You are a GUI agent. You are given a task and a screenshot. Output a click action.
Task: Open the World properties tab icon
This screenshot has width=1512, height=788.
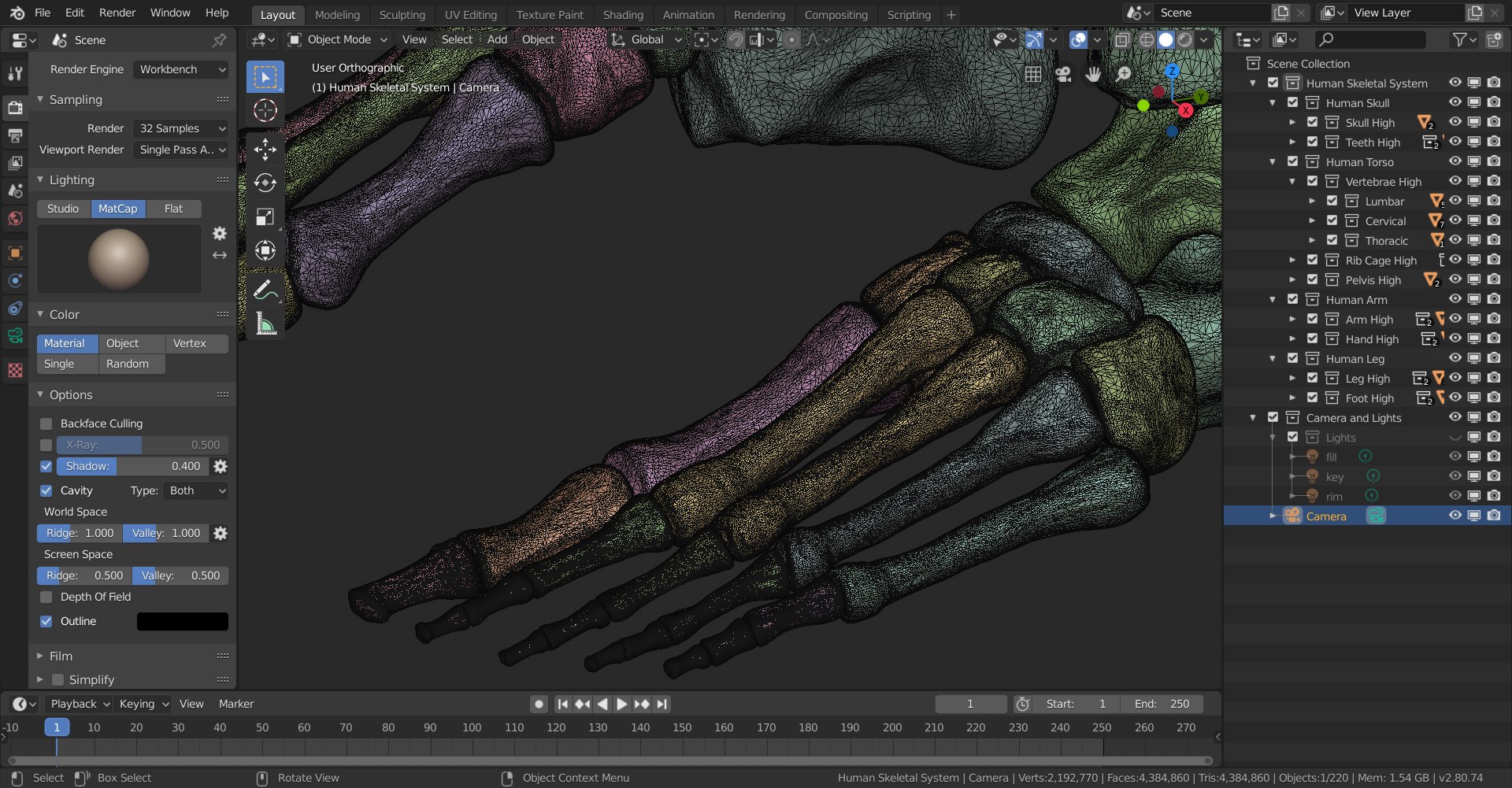(15, 218)
